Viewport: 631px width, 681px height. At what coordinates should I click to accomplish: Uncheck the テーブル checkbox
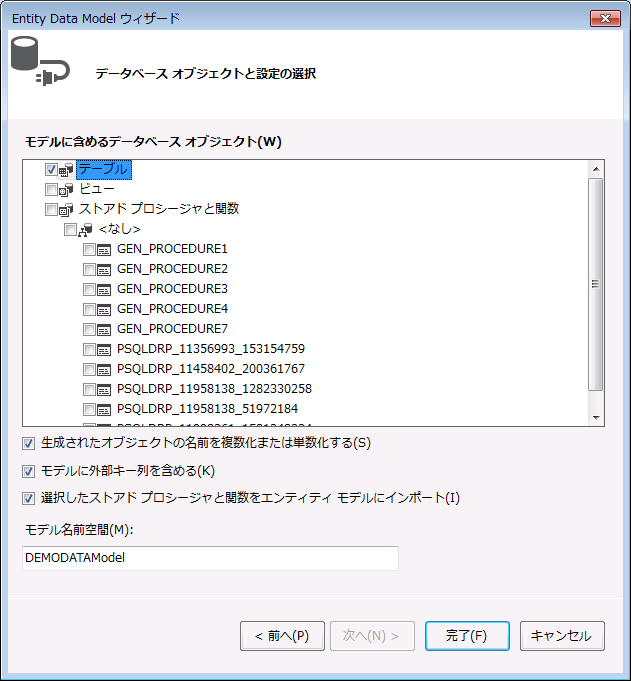coord(51,170)
